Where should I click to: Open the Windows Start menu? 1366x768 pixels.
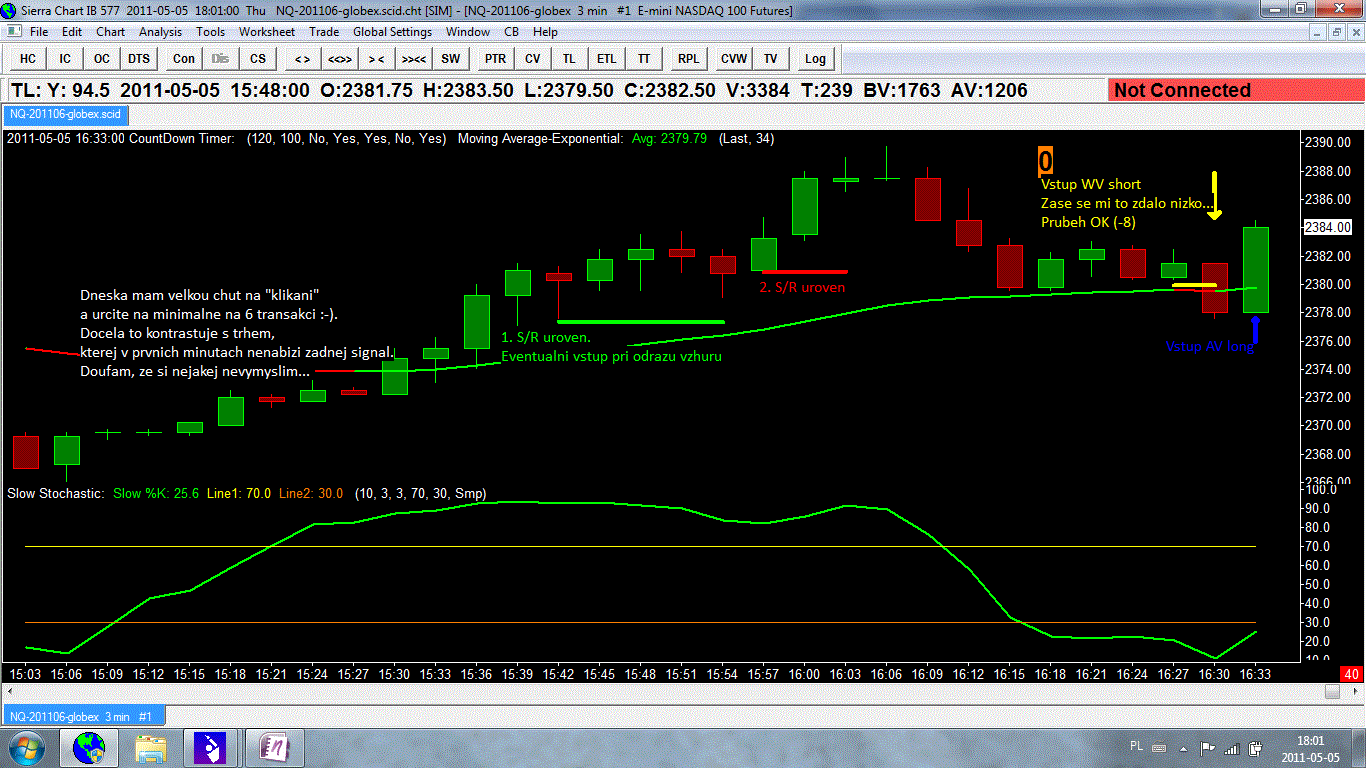pos(27,747)
